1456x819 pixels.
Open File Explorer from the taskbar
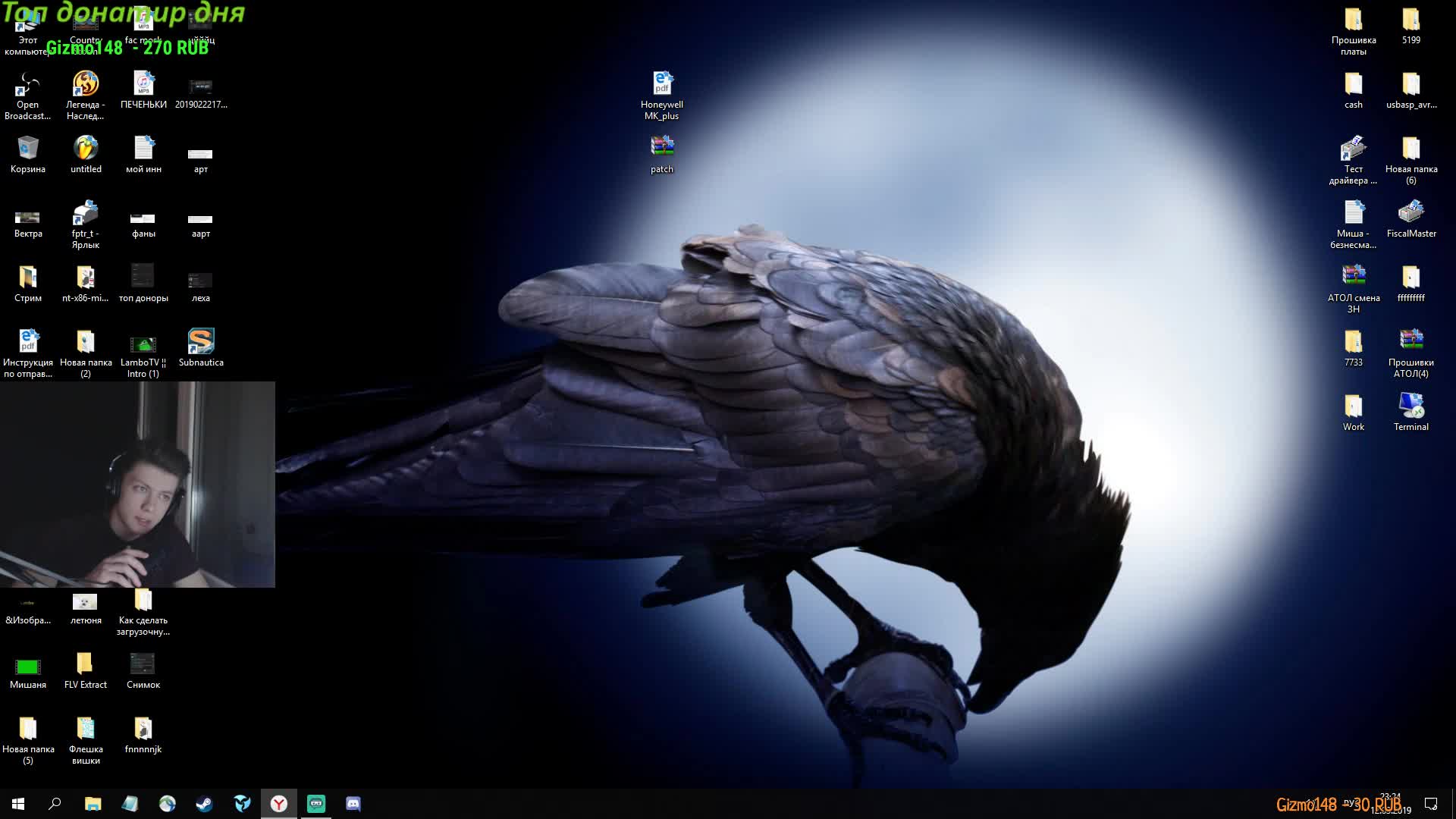(x=93, y=804)
